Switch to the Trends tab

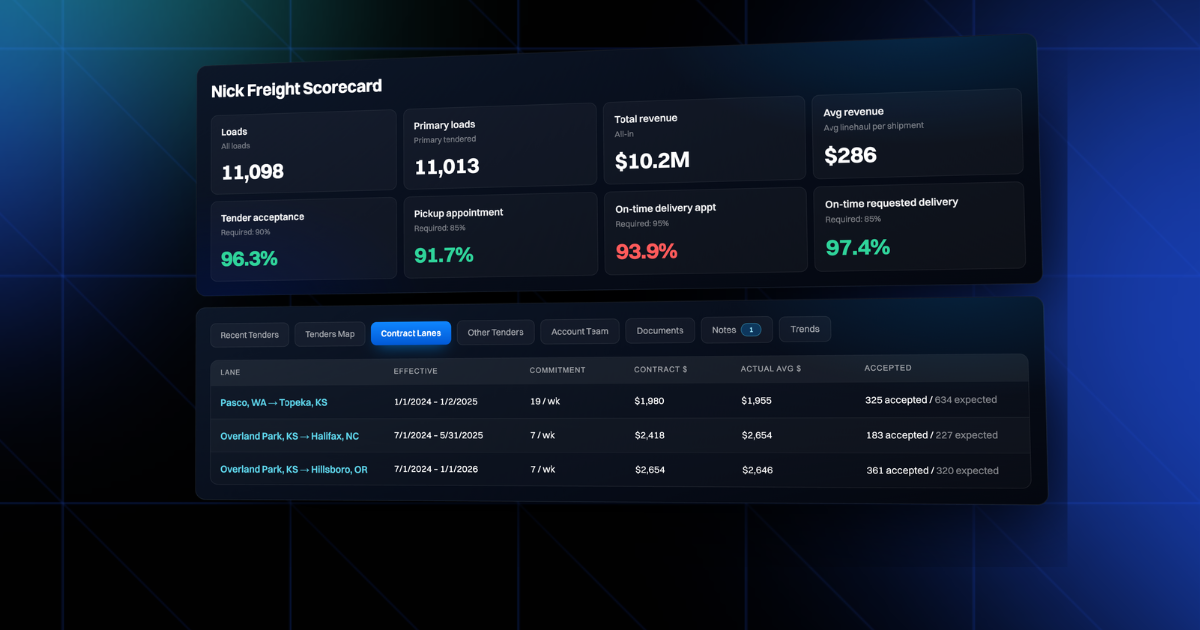click(x=805, y=329)
